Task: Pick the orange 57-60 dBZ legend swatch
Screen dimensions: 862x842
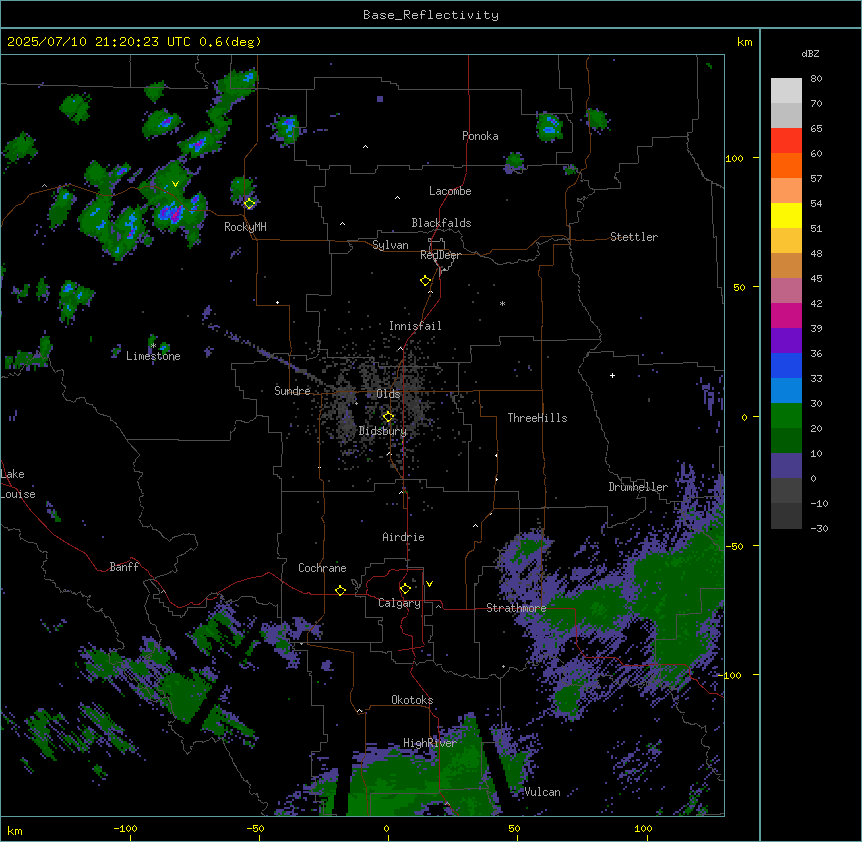Action: coord(786,165)
